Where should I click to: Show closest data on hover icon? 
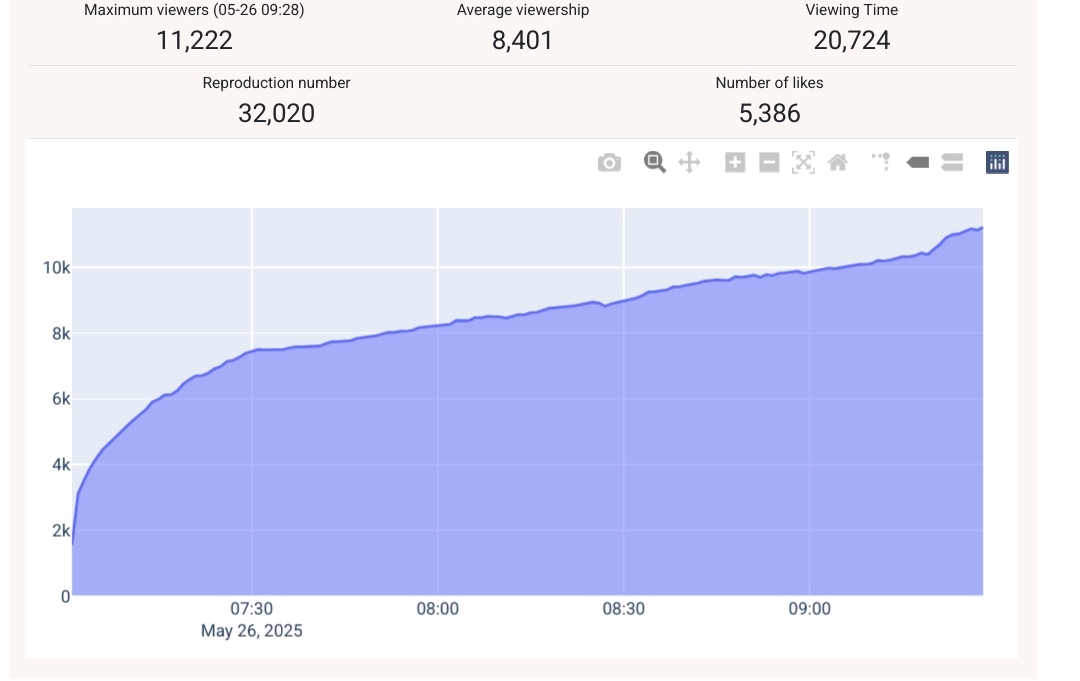click(917, 163)
